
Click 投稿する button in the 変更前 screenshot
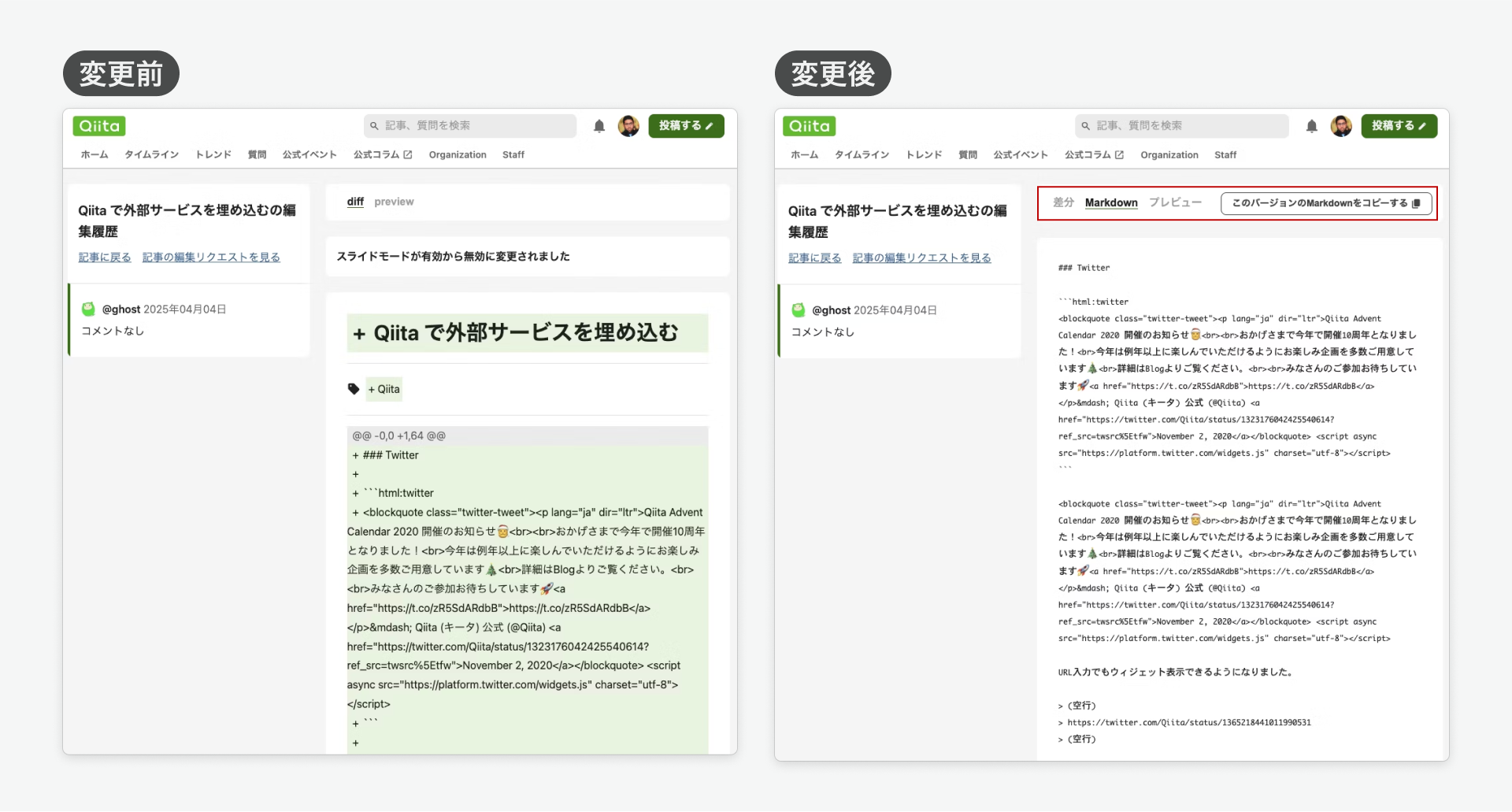[x=686, y=126]
